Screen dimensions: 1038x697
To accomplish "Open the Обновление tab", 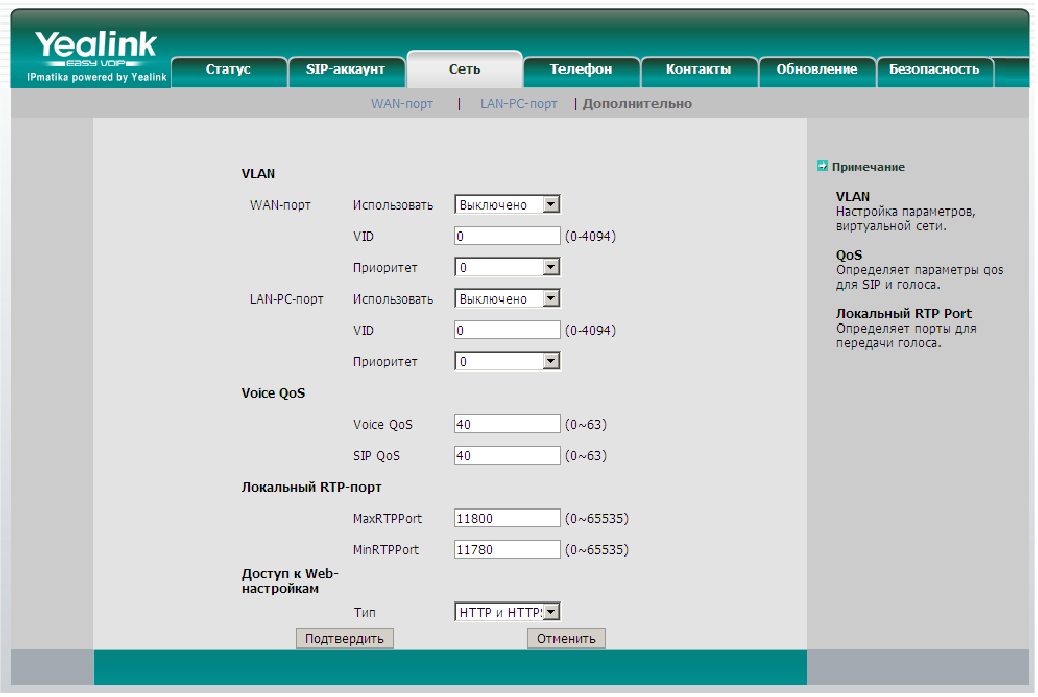I will 816,70.
